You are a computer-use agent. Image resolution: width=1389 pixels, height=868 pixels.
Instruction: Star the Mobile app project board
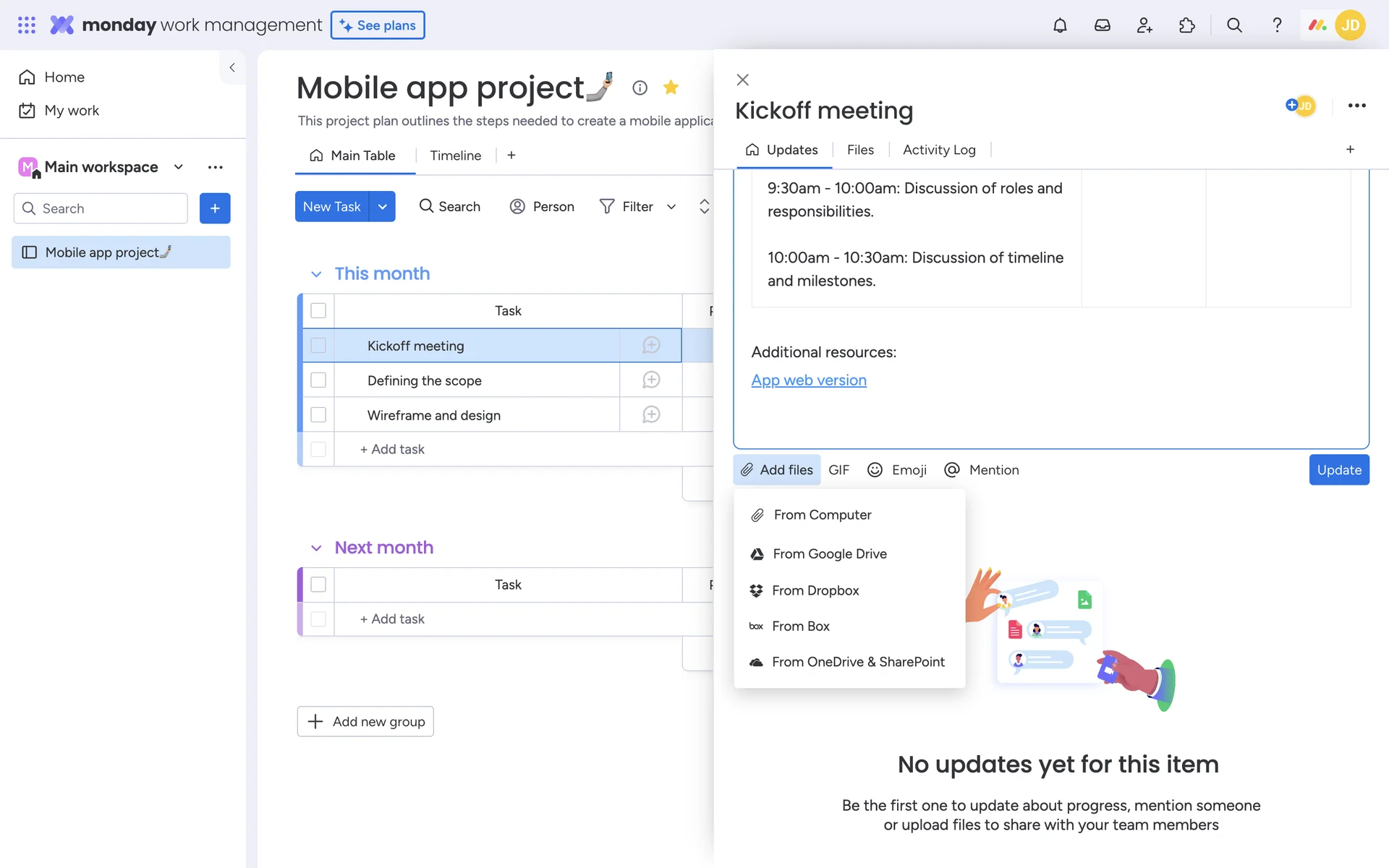pos(671,88)
